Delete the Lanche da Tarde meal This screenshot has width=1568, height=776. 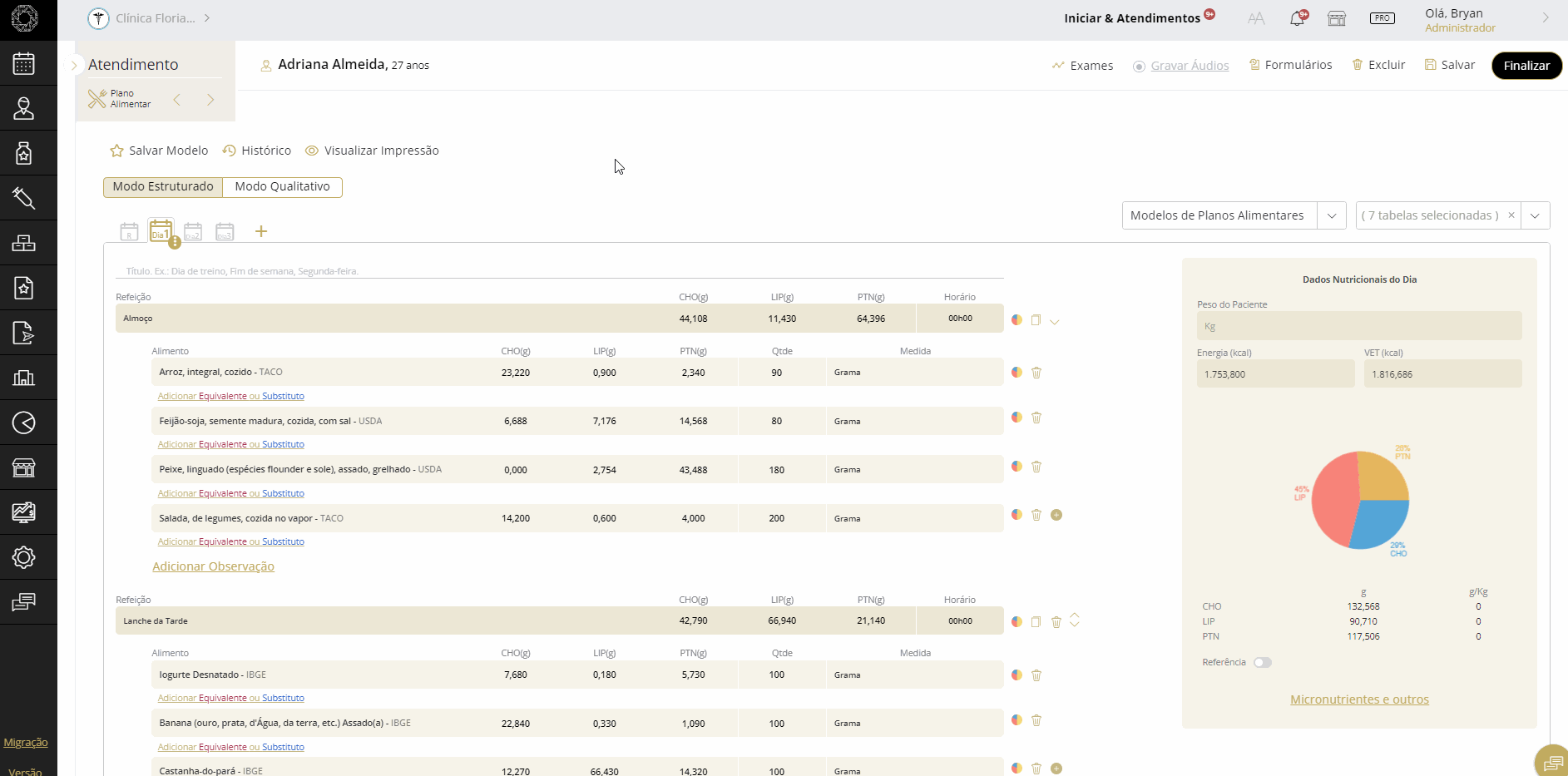tap(1056, 621)
